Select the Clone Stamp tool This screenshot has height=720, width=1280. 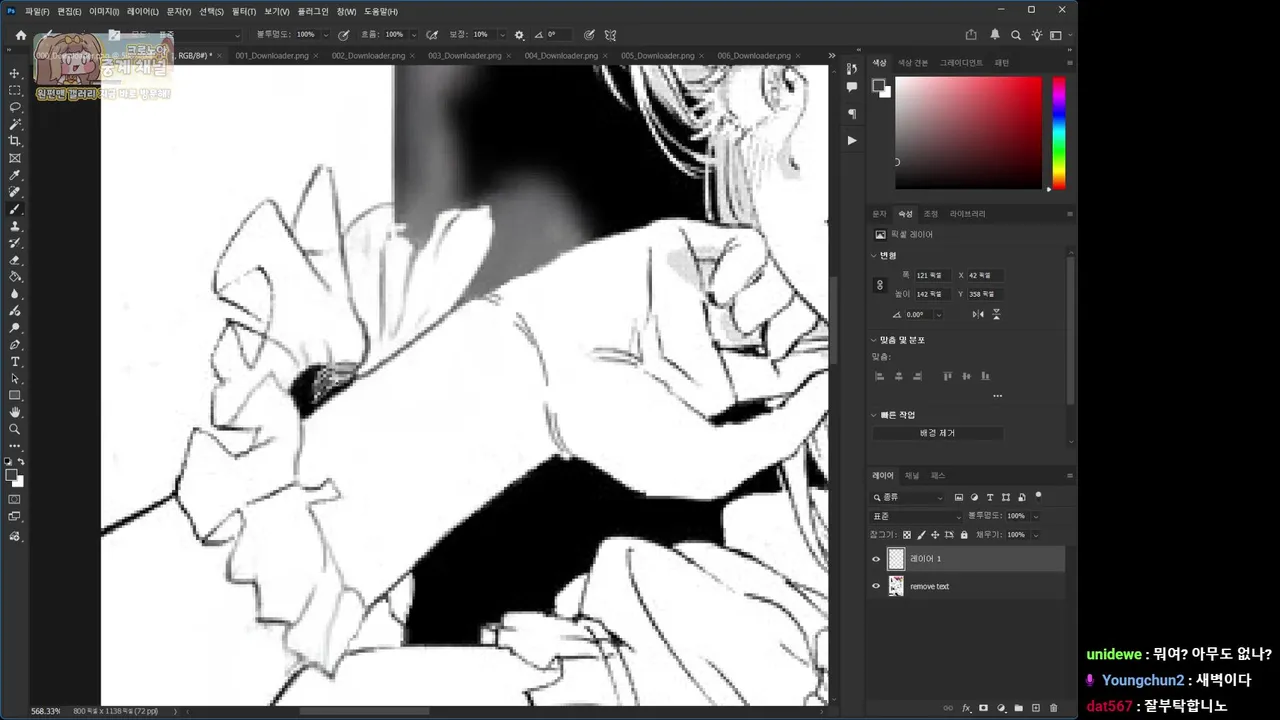[x=15, y=226]
